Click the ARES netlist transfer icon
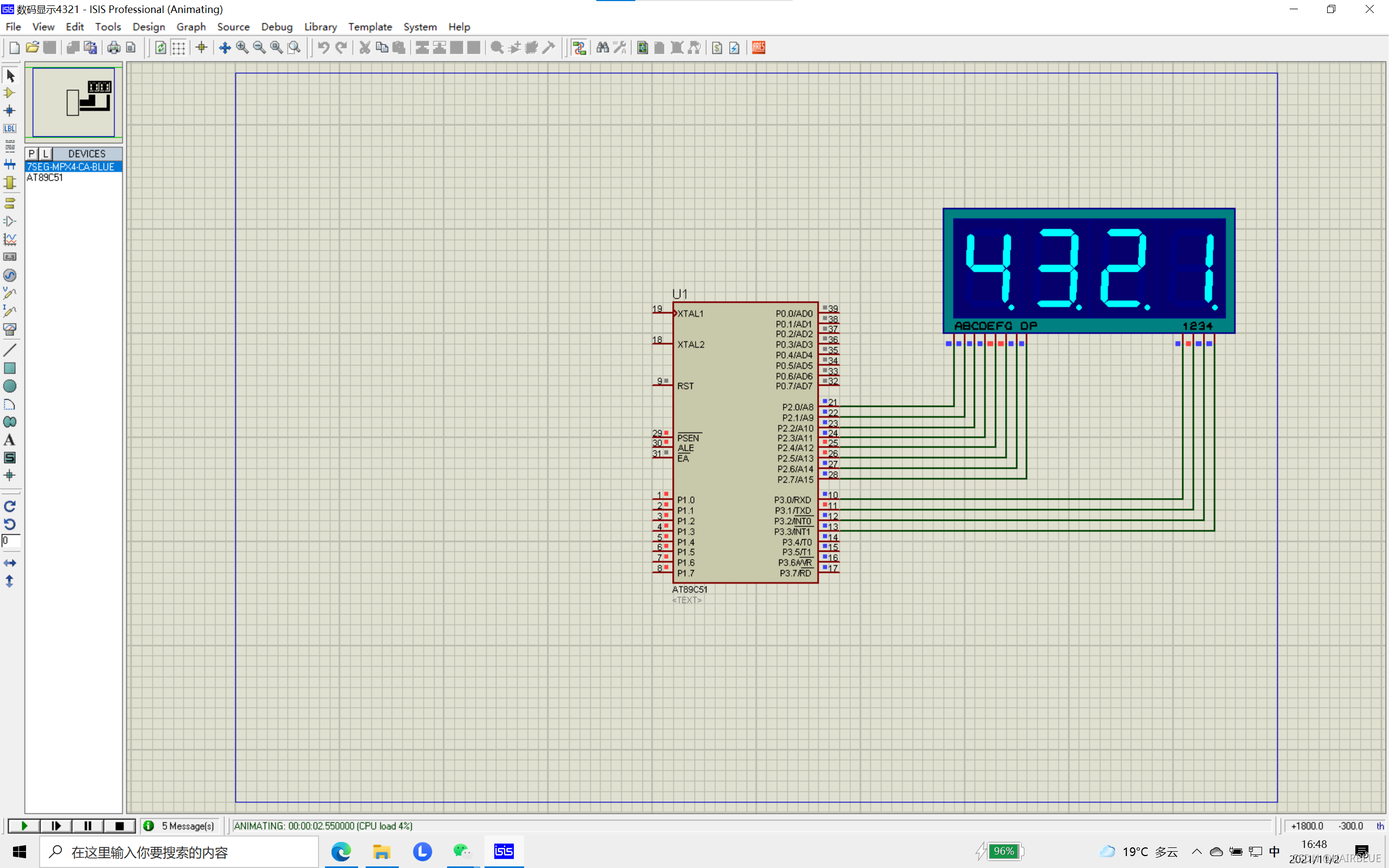The image size is (1389, 868). point(758,48)
